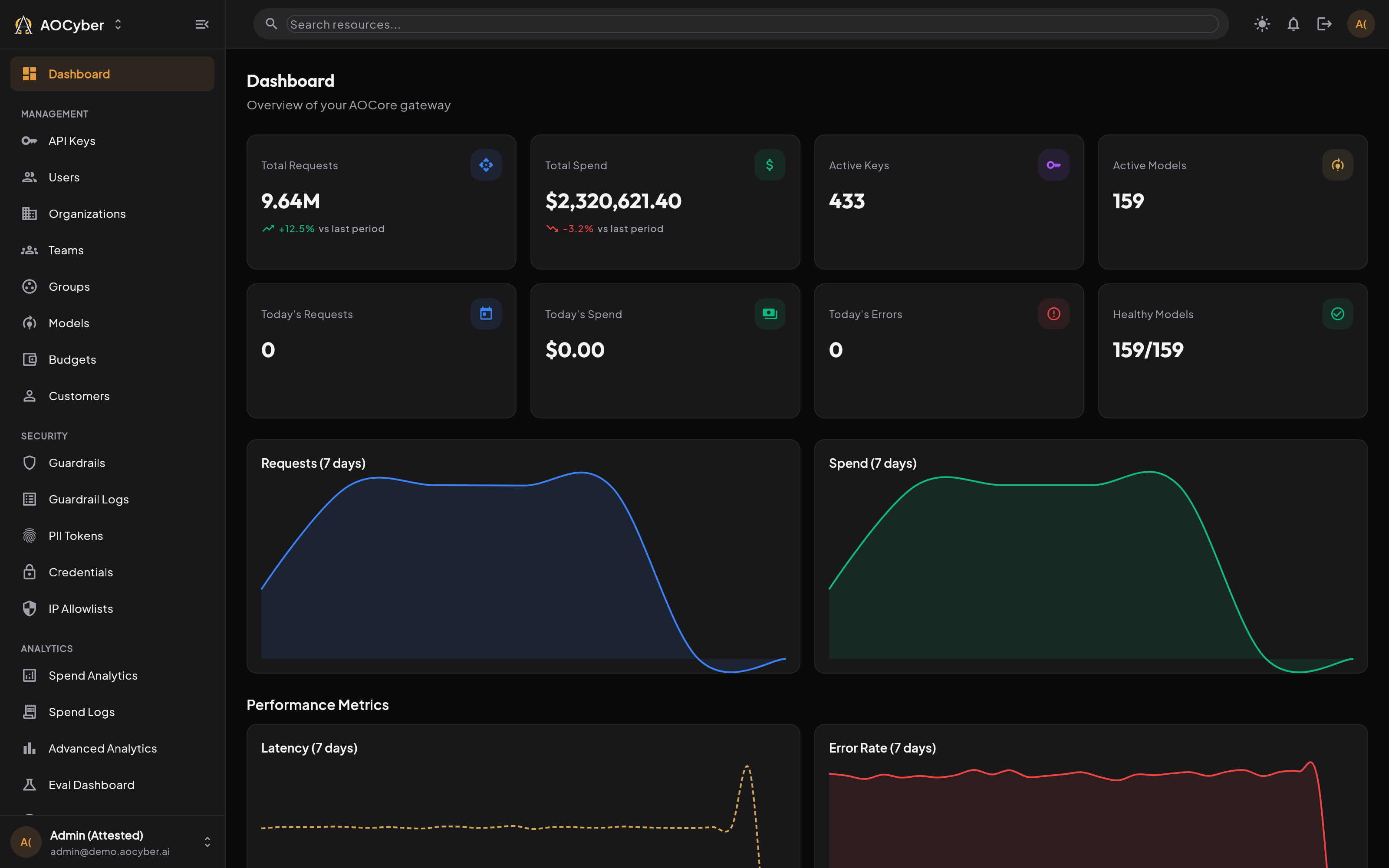The width and height of the screenshot is (1389, 868).
Task: Click the Admin avatar in sidebar footer
Action: (x=26, y=842)
